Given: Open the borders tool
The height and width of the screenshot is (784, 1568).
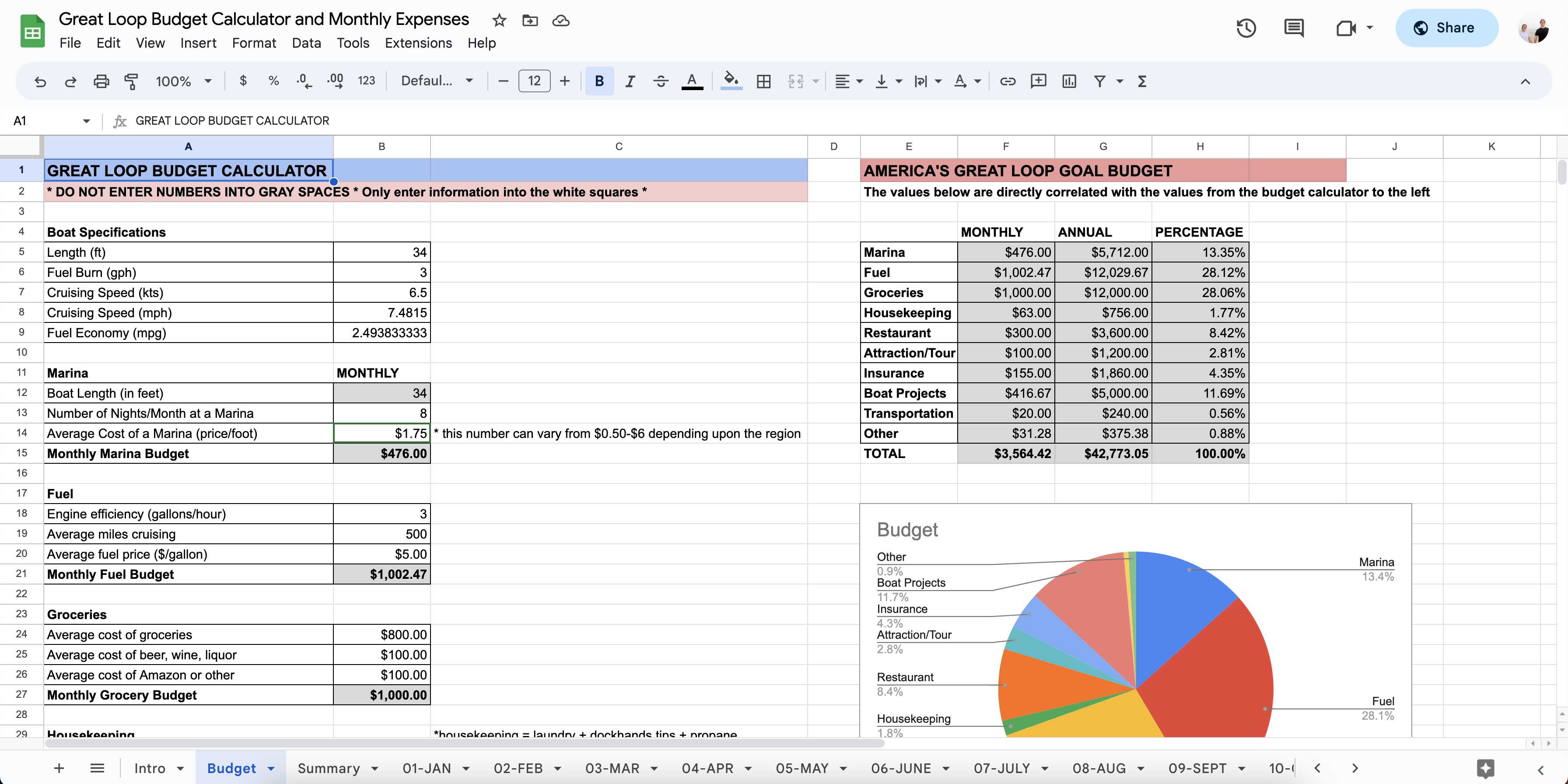Looking at the screenshot, I should pyautogui.click(x=763, y=81).
